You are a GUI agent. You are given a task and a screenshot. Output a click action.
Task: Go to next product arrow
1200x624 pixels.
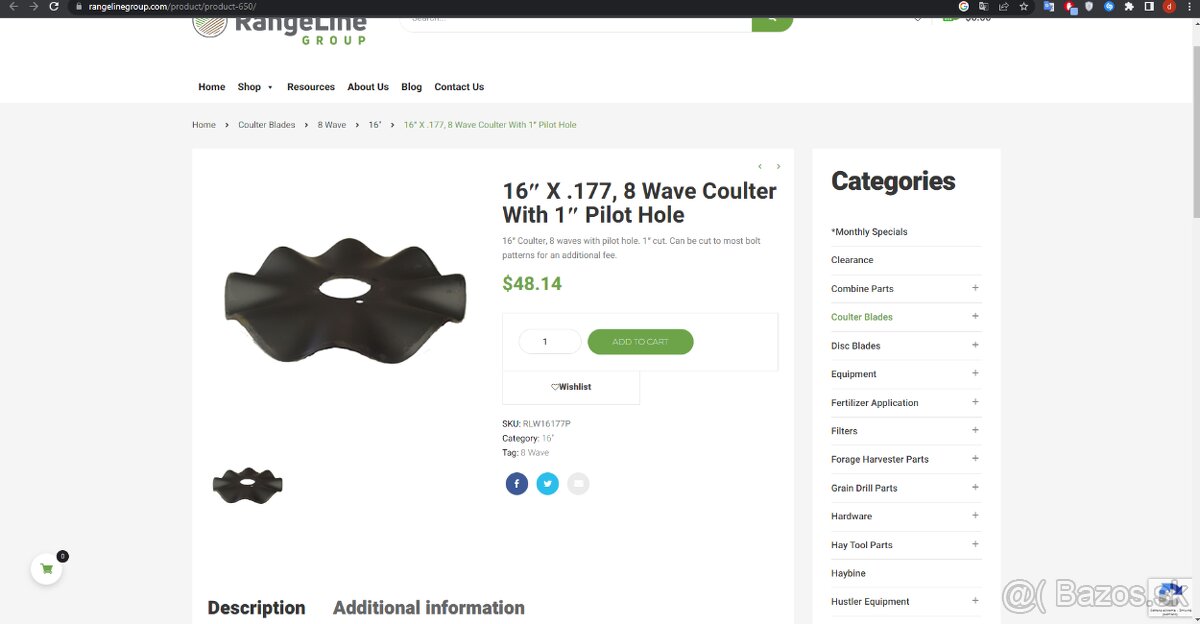click(x=778, y=166)
